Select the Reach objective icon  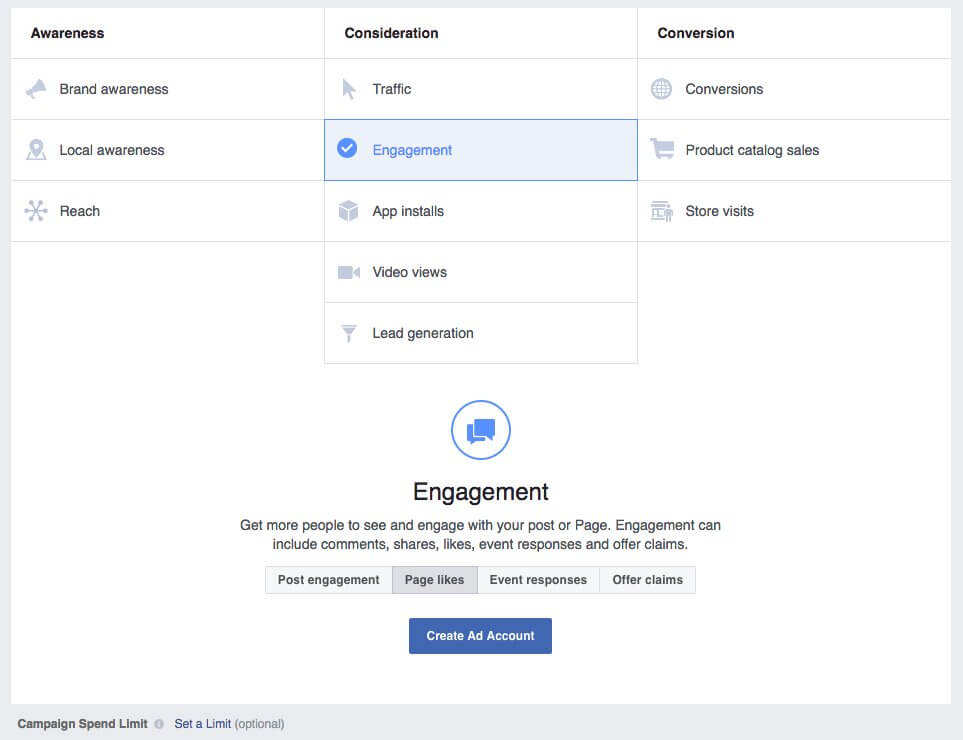(36, 211)
